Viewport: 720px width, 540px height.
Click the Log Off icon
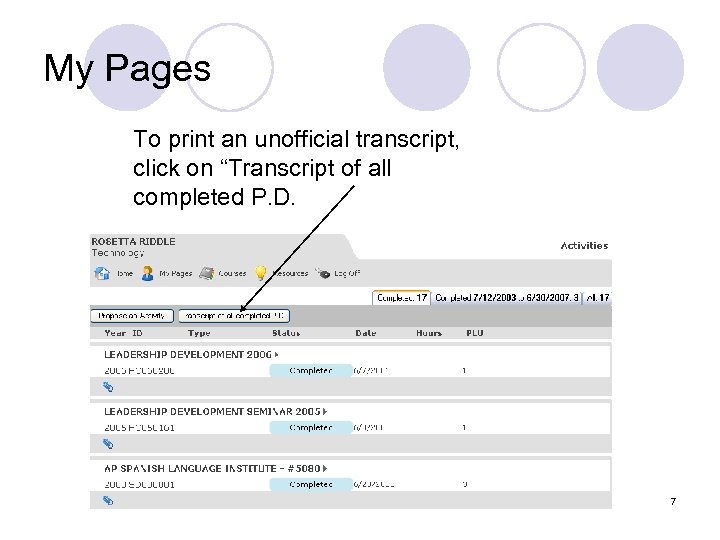point(323,273)
